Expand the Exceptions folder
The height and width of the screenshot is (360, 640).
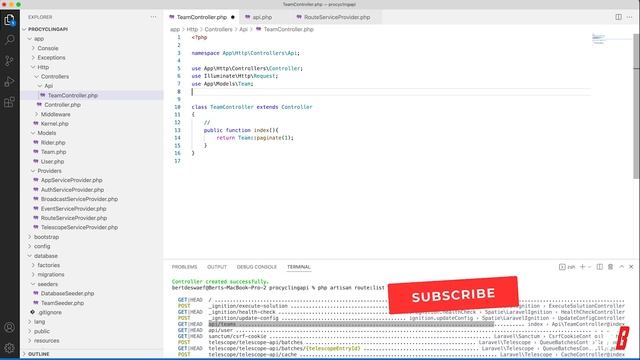tap(51, 58)
